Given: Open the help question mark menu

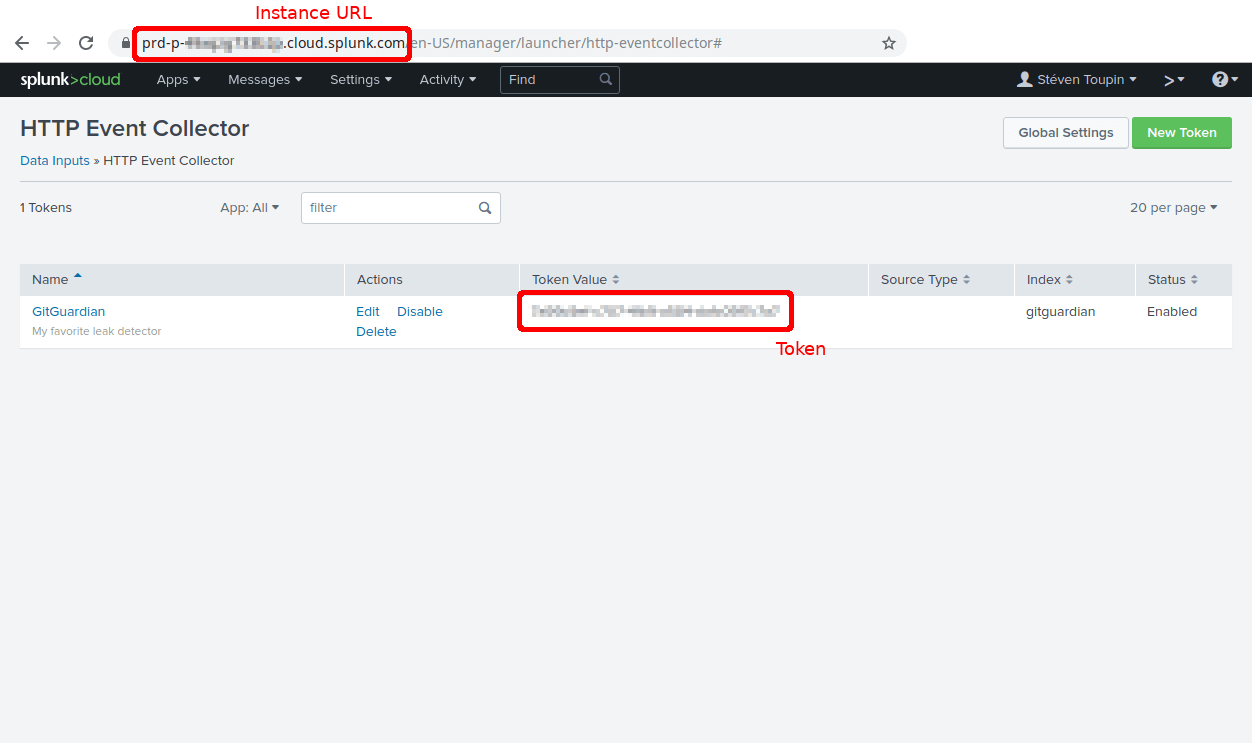Looking at the screenshot, I should 1225,79.
